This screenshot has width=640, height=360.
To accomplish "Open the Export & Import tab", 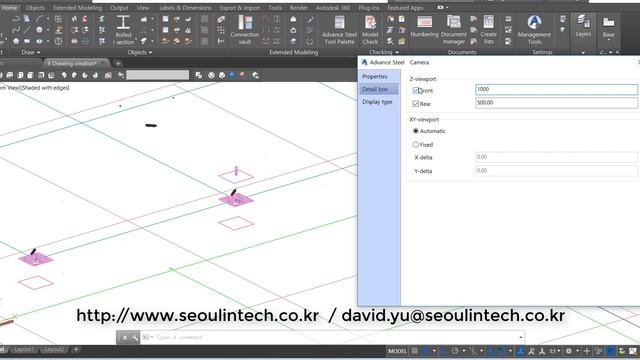I will [x=240, y=8].
